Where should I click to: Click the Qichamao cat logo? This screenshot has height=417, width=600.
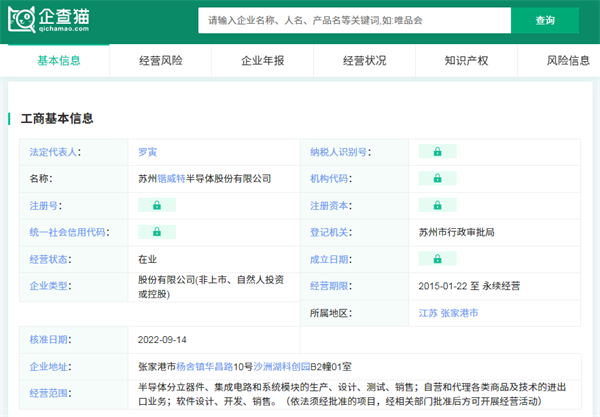pos(49,19)
